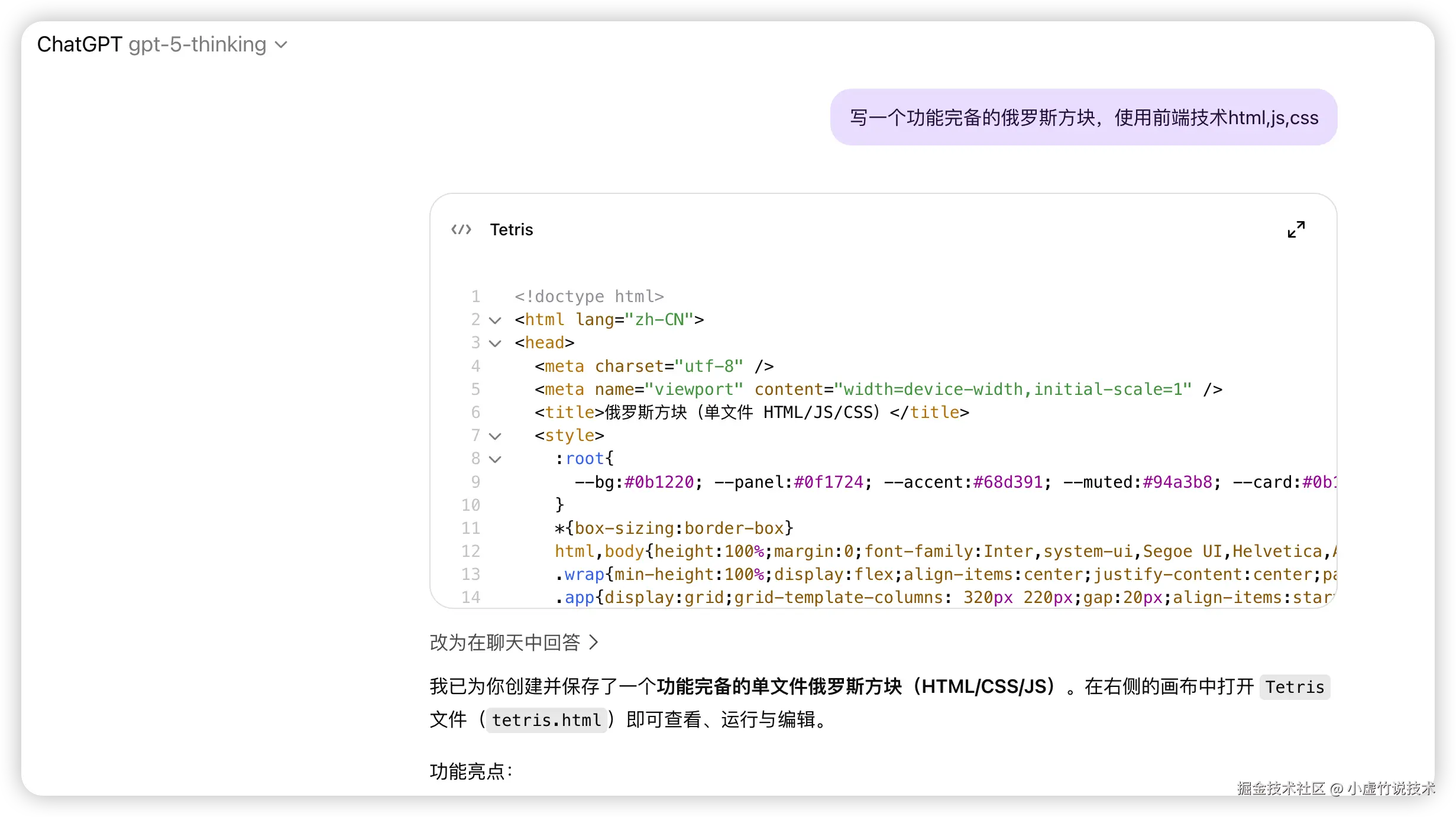
Task: Click the #68d391 accent color value
Action: pyautogui.click(x=1008, y=482)
